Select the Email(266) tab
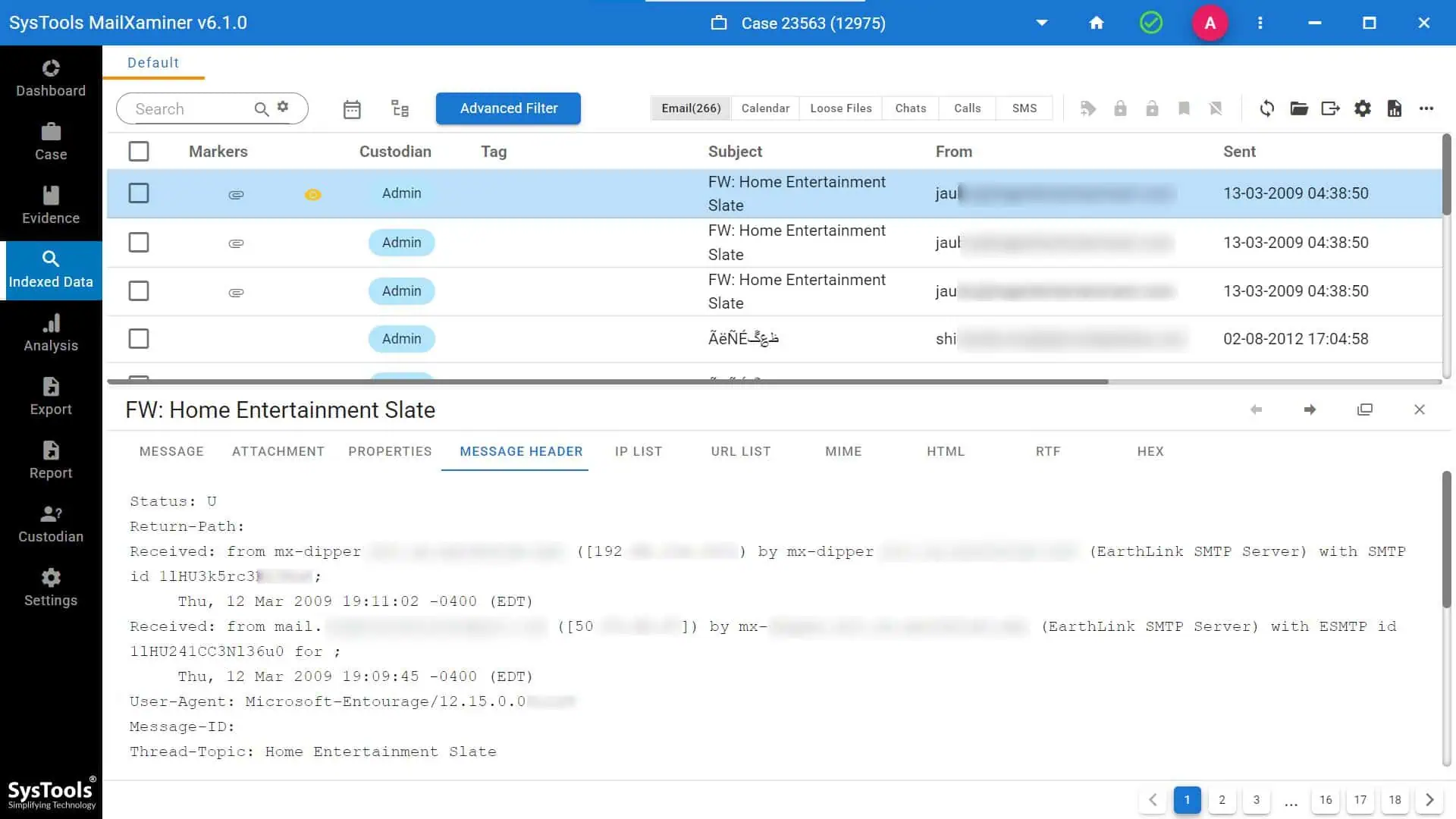 pos(691,108)
